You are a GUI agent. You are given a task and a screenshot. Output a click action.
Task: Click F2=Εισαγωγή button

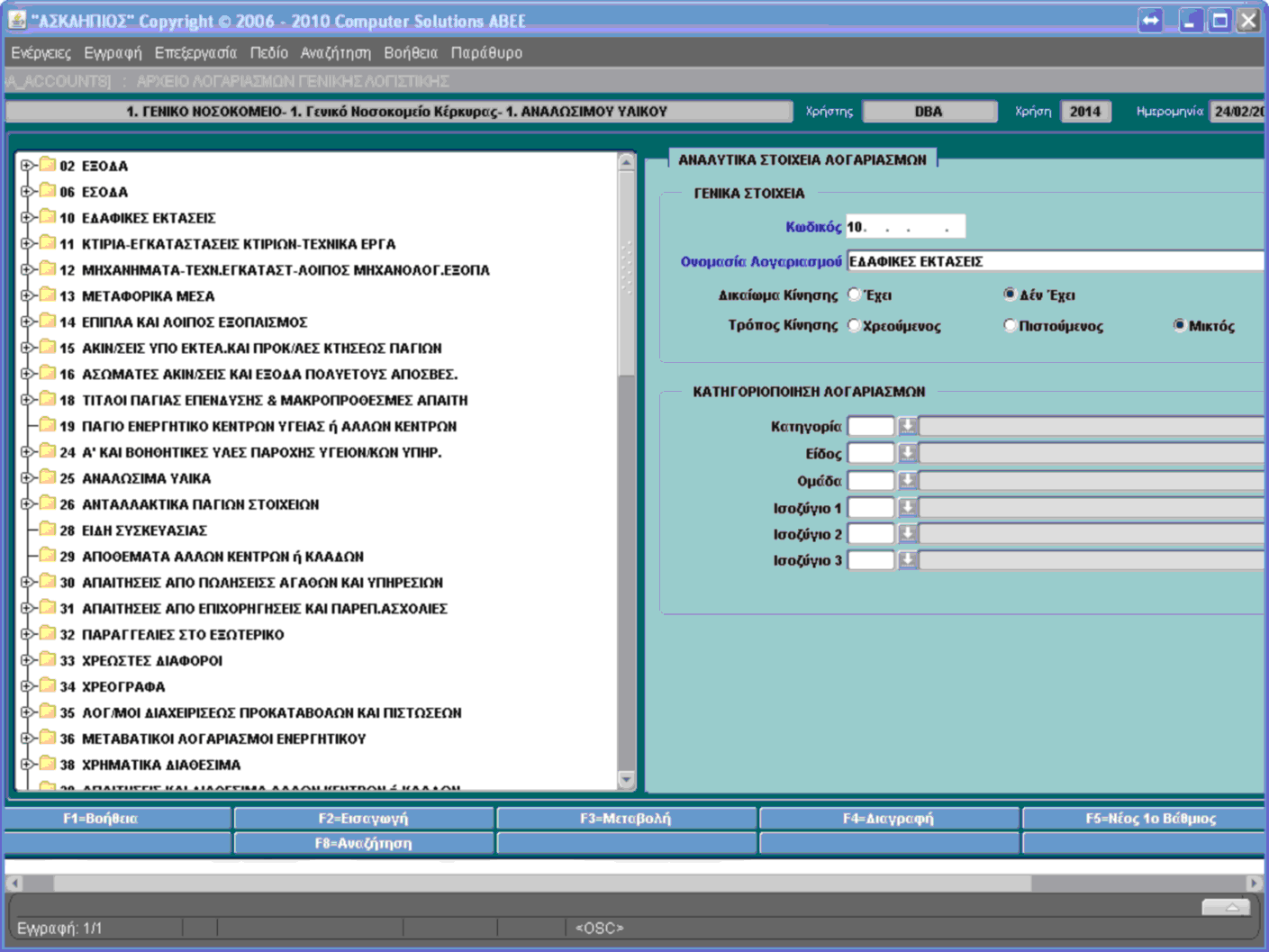coord(364,819)
